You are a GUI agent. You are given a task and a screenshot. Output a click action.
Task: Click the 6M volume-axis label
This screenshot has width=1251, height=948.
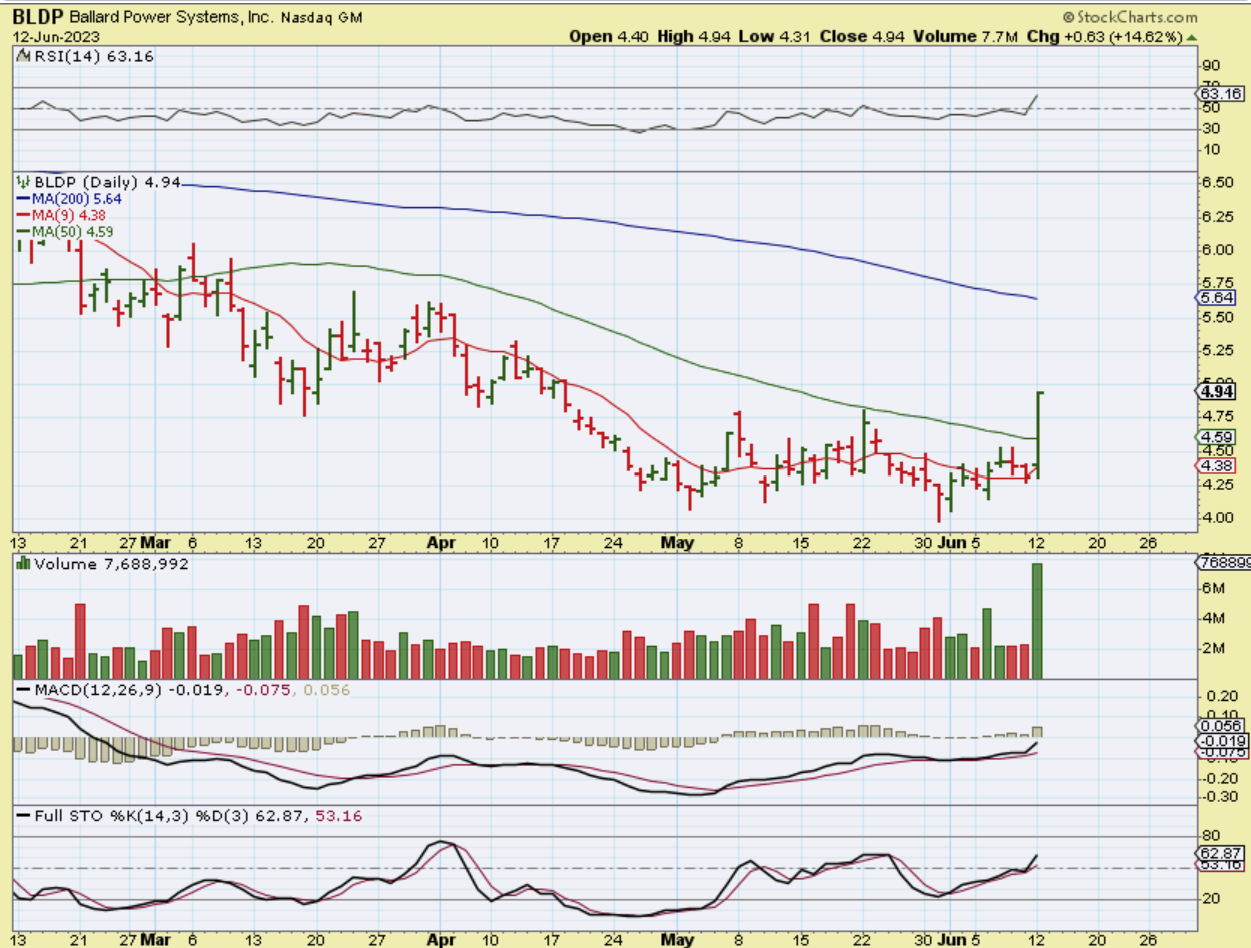[1213, 588]
